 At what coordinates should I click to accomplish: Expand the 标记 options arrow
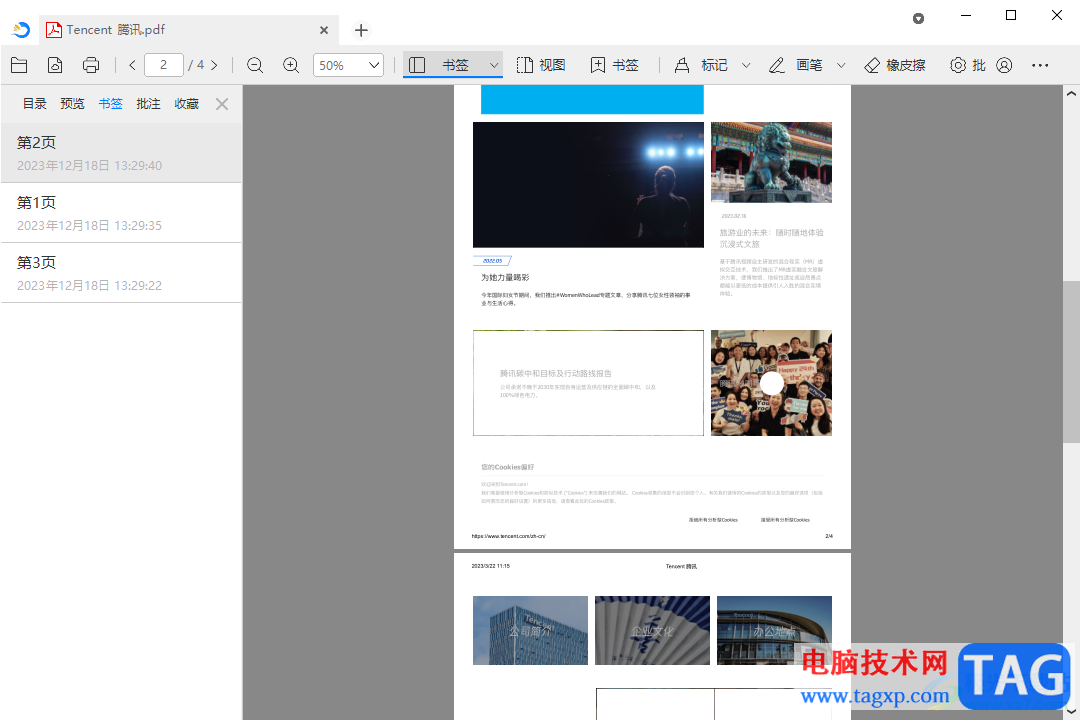pos(746,65)
